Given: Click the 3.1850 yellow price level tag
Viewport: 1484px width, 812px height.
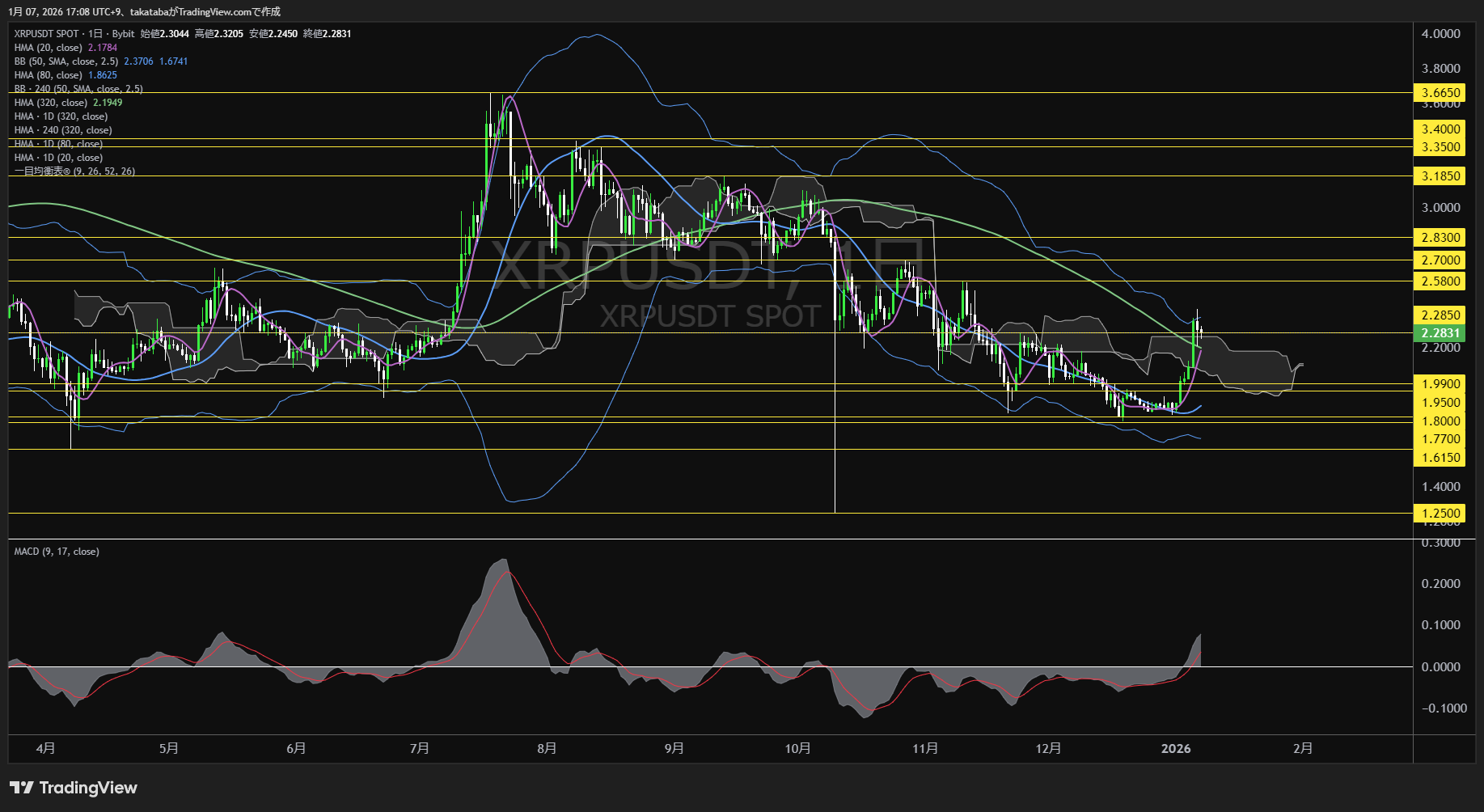Looking at the screenshot, I should coord(1440,176).
